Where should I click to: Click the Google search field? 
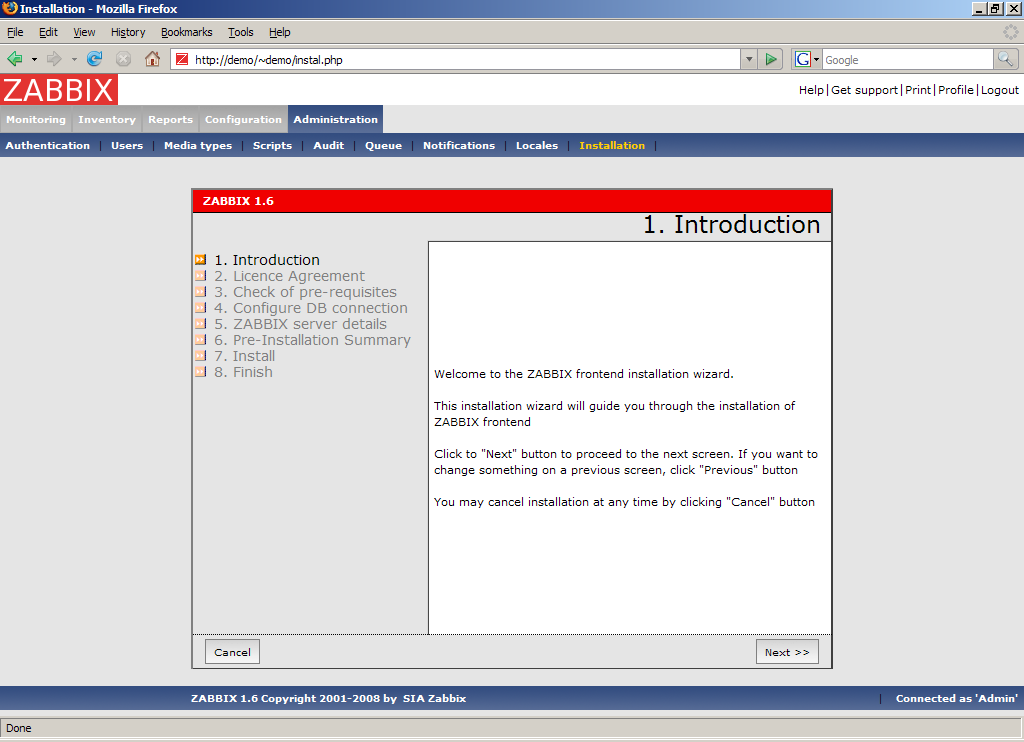907,59
